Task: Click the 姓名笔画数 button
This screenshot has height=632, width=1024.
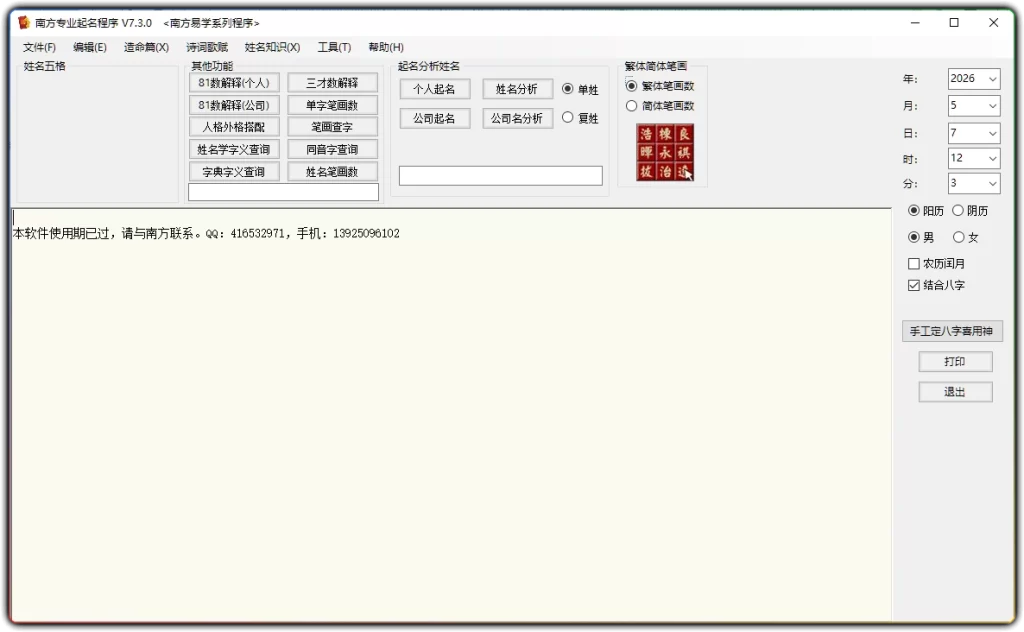Action: (x=332, y=172)
